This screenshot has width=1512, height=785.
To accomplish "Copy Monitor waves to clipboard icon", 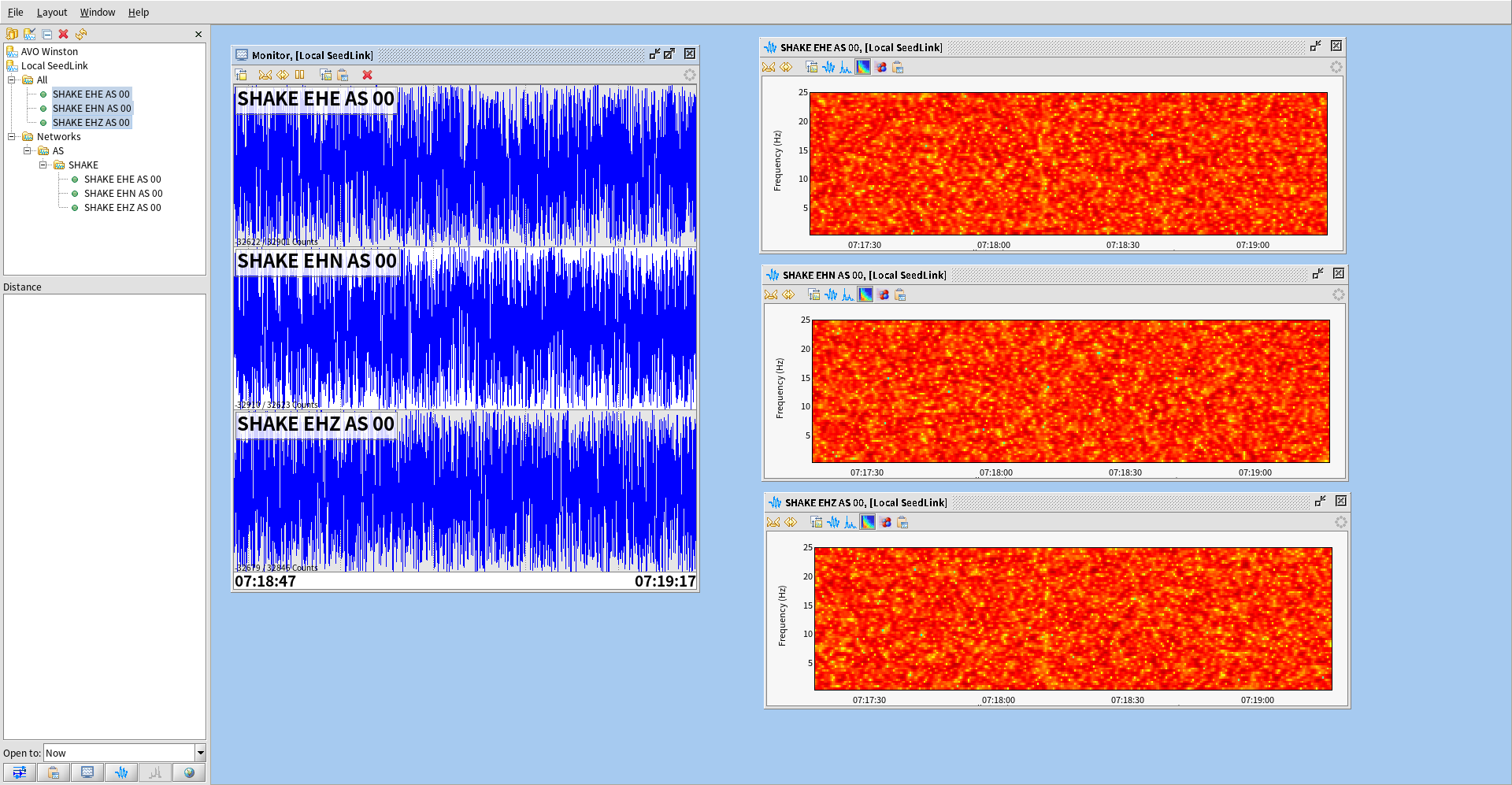I will point(343,75).
